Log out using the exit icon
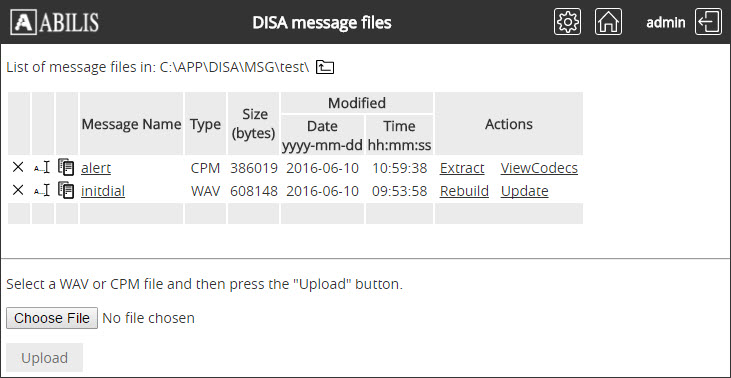731x378 pixels. coord(708,22)
